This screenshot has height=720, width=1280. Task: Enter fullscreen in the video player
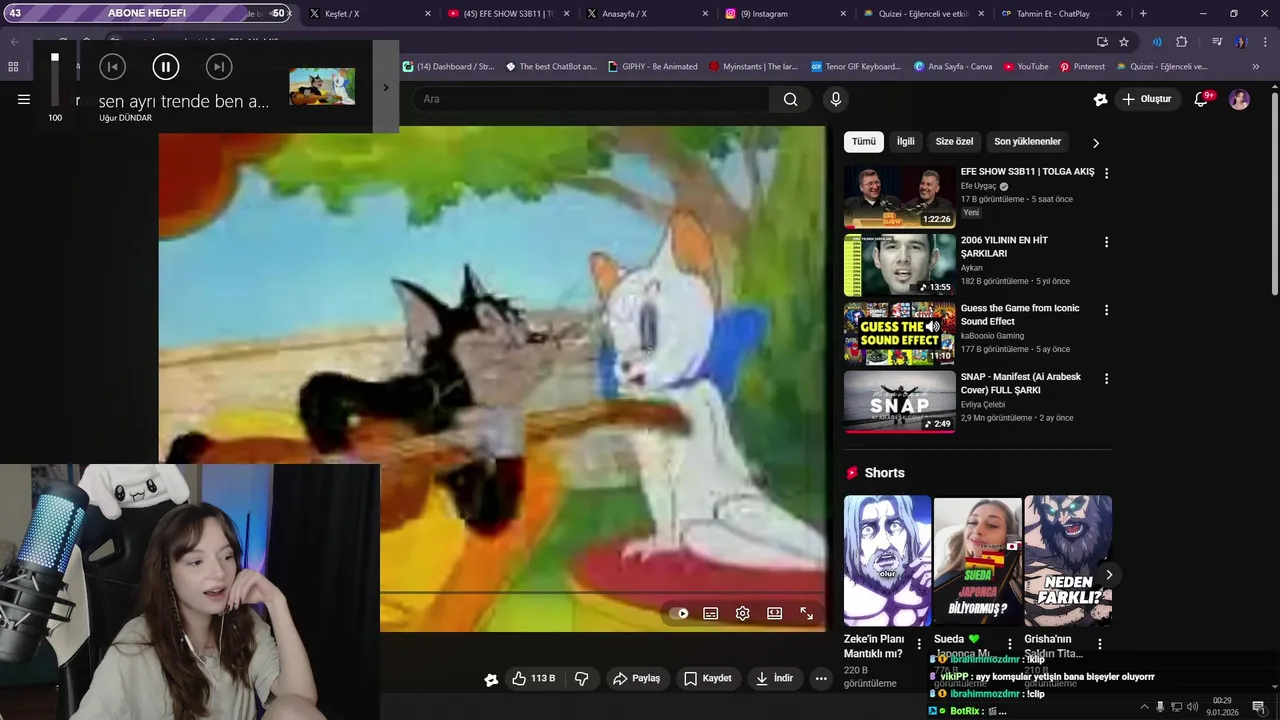[806, 613]
